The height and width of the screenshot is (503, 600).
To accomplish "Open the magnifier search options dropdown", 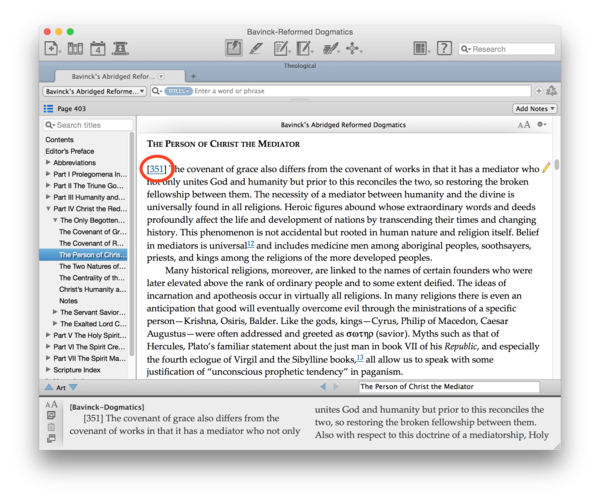I will (x=157, y=91).
